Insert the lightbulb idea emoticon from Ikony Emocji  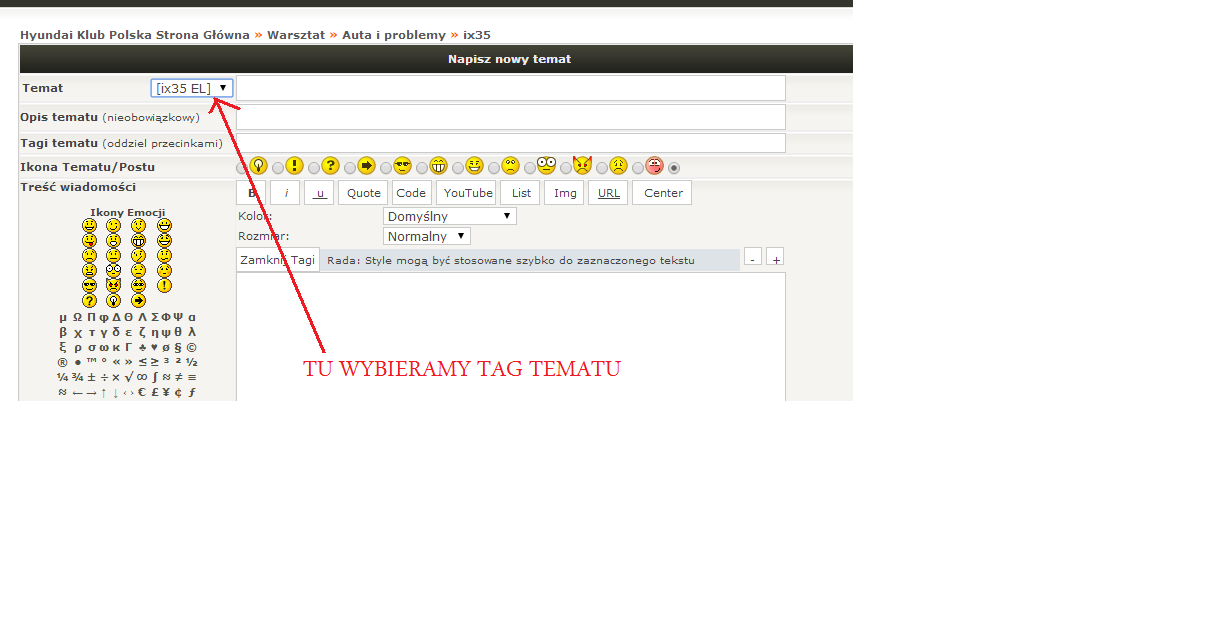[x=114, y=300]
